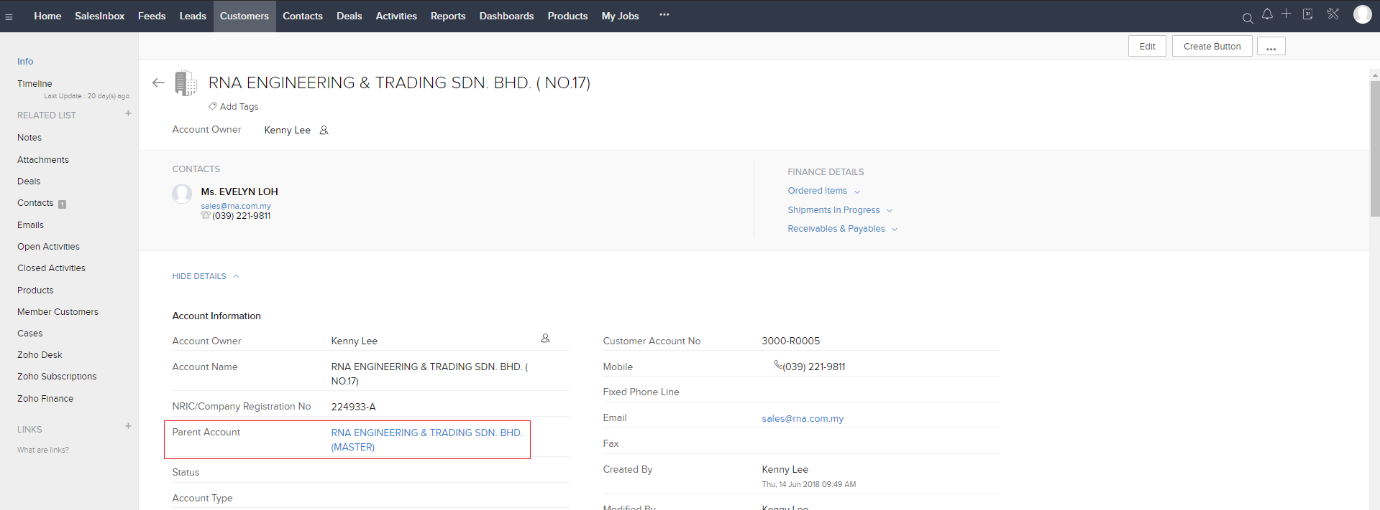
Task: Add a related list with plus icon
Action: [128, 114]
